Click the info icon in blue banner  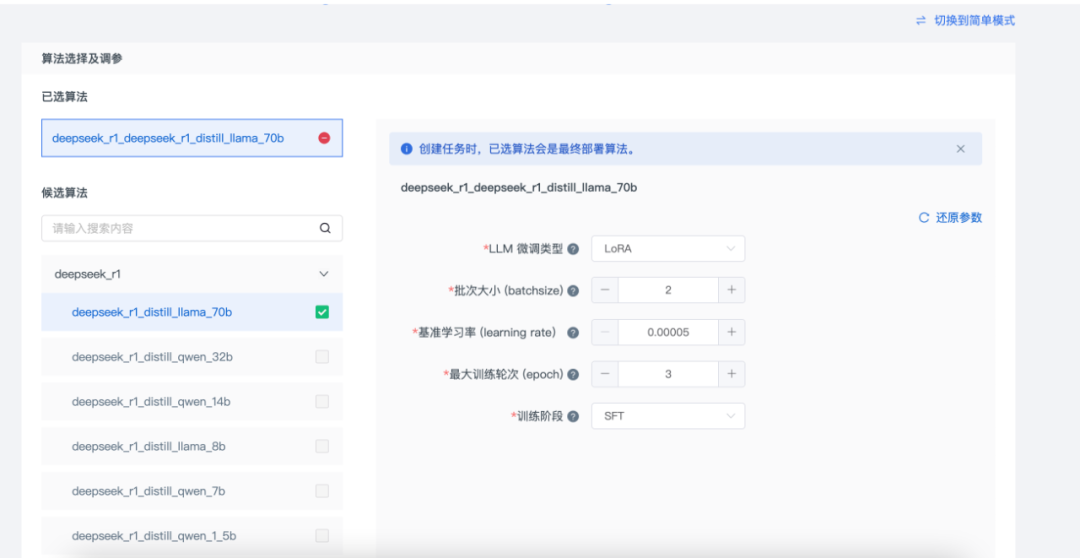[406, 149]
